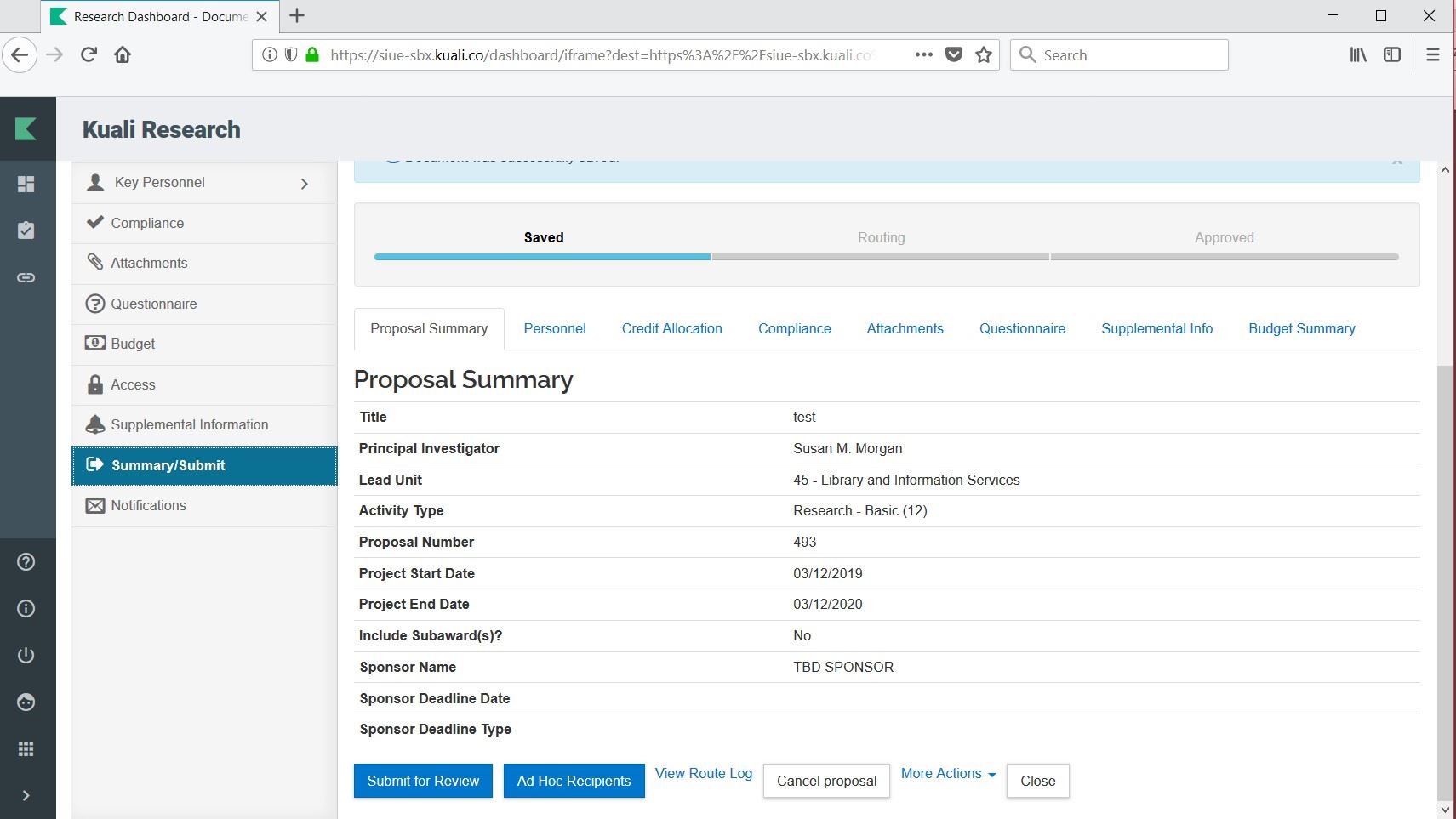Click the Kuali logo icon
Image resolution: width=1456 pixels, height=819 pixels.
pos(26,129)
